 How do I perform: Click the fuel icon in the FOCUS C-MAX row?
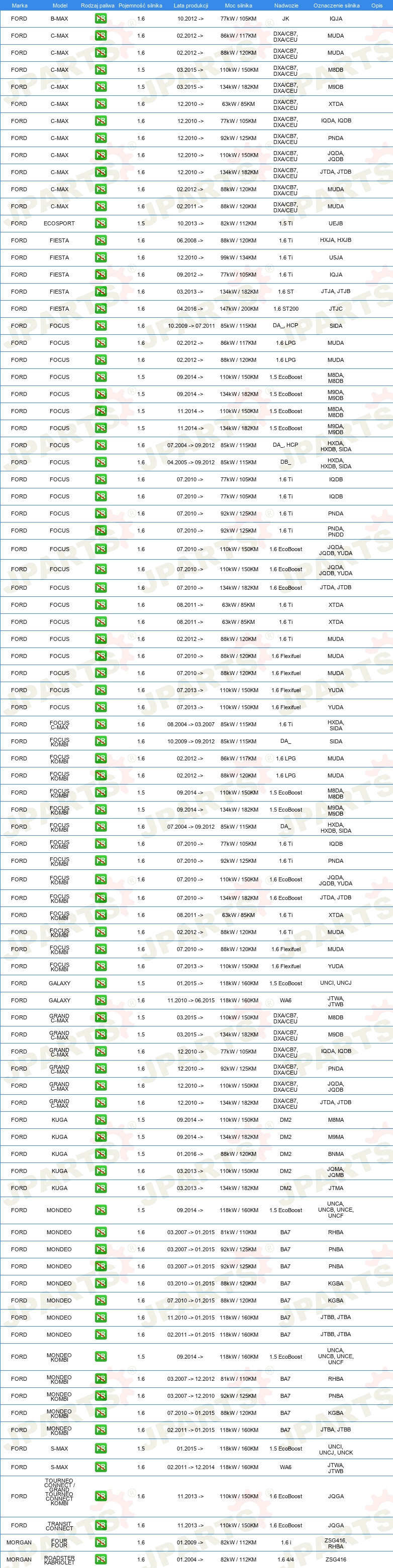(101, 724)
